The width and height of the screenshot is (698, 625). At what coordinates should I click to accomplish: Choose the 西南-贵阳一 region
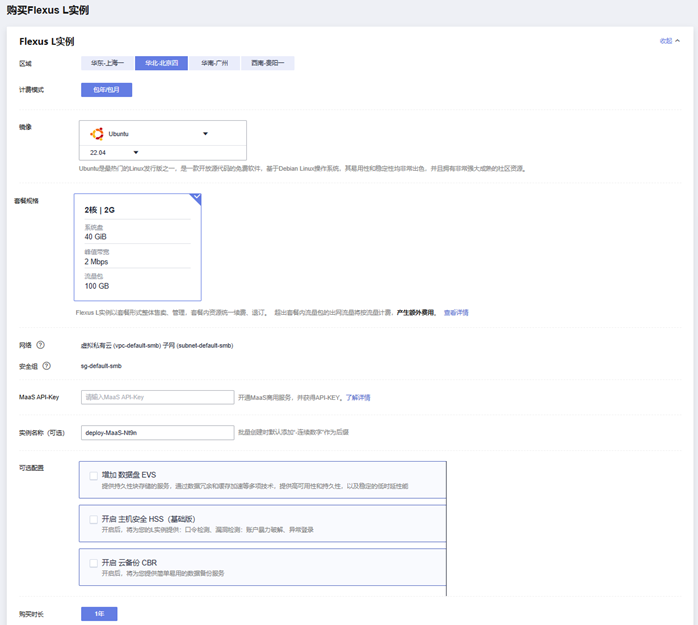(x=268, y=63)
